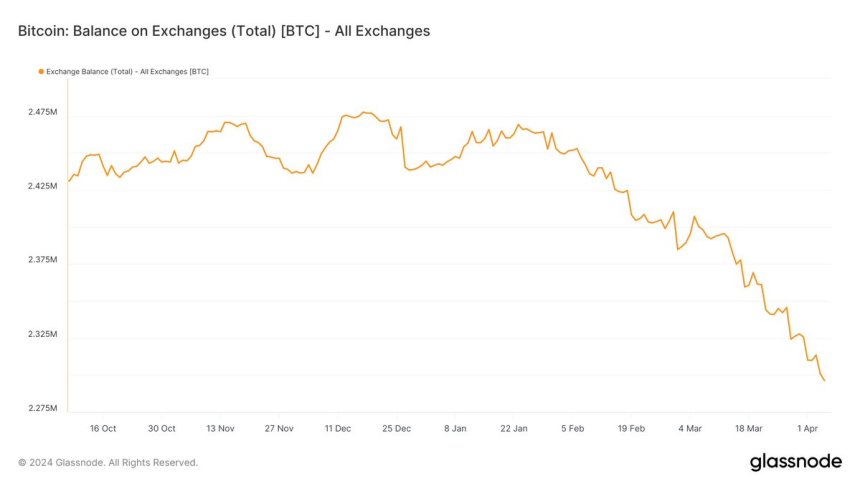Click the 2.325M y-axis label
This screenshot has height=484, width=860.
(x=43, y=334)
